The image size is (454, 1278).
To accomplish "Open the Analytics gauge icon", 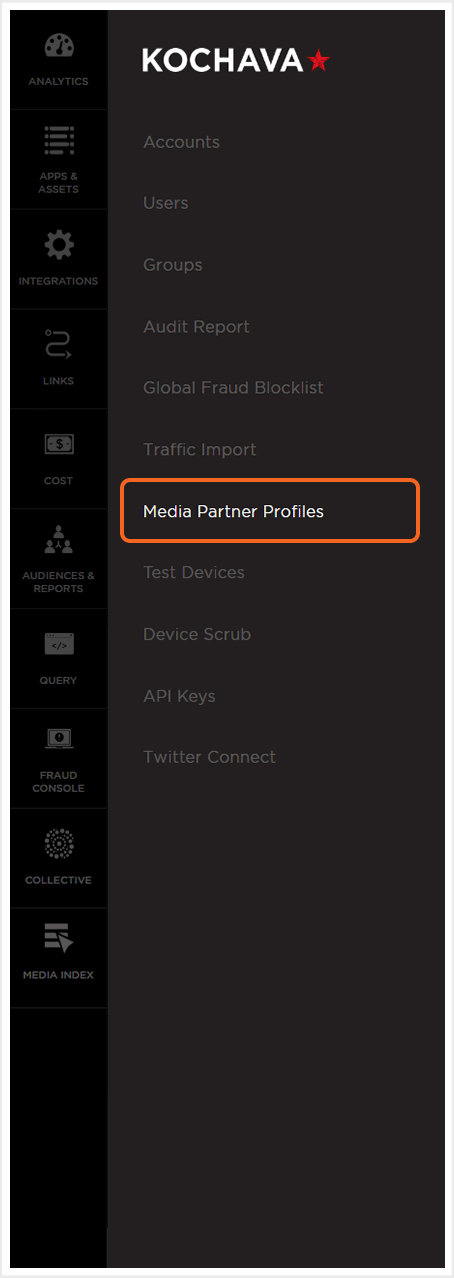I will (58, 47).
